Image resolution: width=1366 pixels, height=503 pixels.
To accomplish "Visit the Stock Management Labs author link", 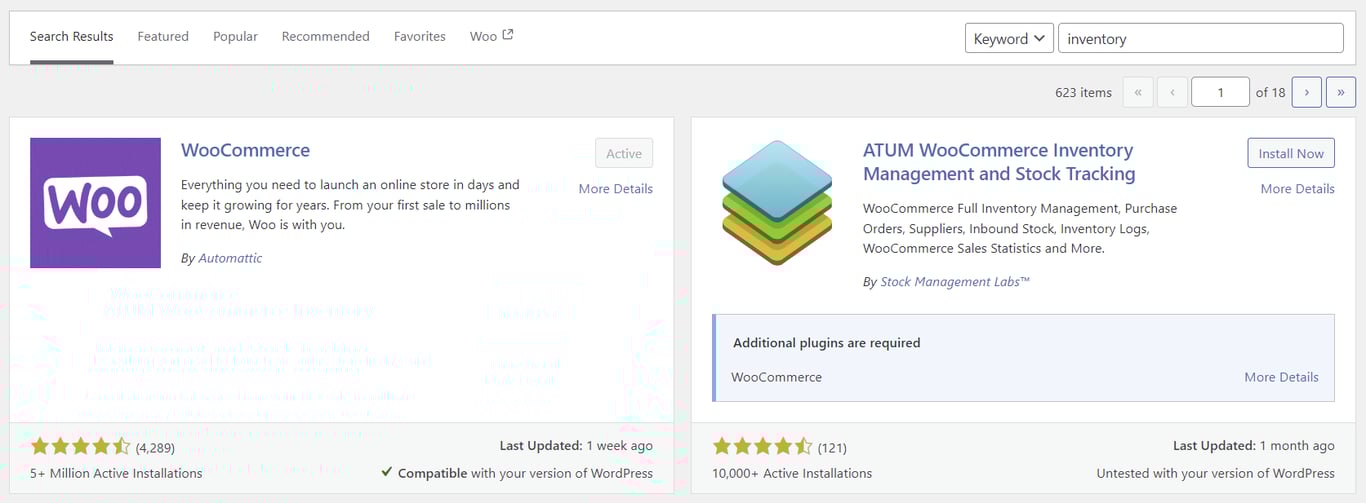I will point(955,282).
